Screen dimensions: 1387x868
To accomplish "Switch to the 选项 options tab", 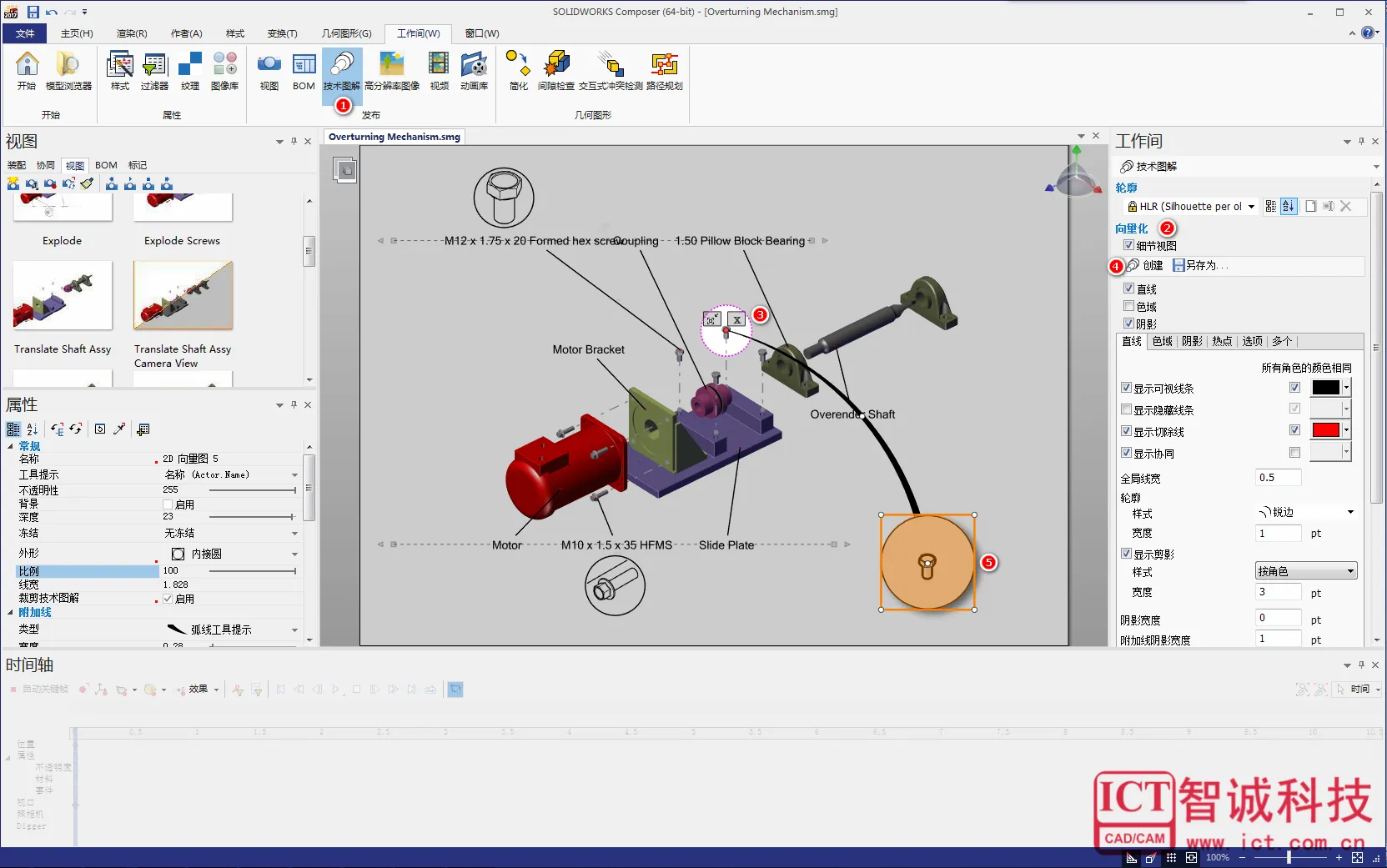I will point(1251,341).
